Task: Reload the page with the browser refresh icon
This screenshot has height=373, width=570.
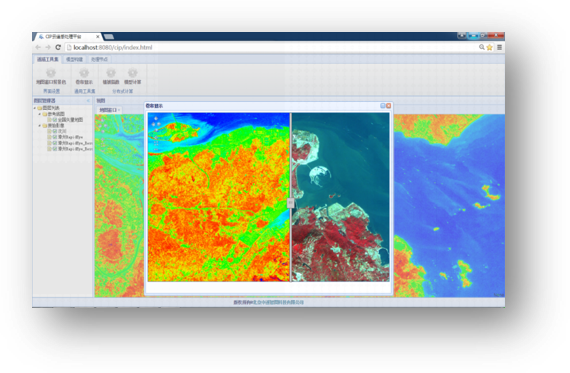Action: (x=58, y=47)
